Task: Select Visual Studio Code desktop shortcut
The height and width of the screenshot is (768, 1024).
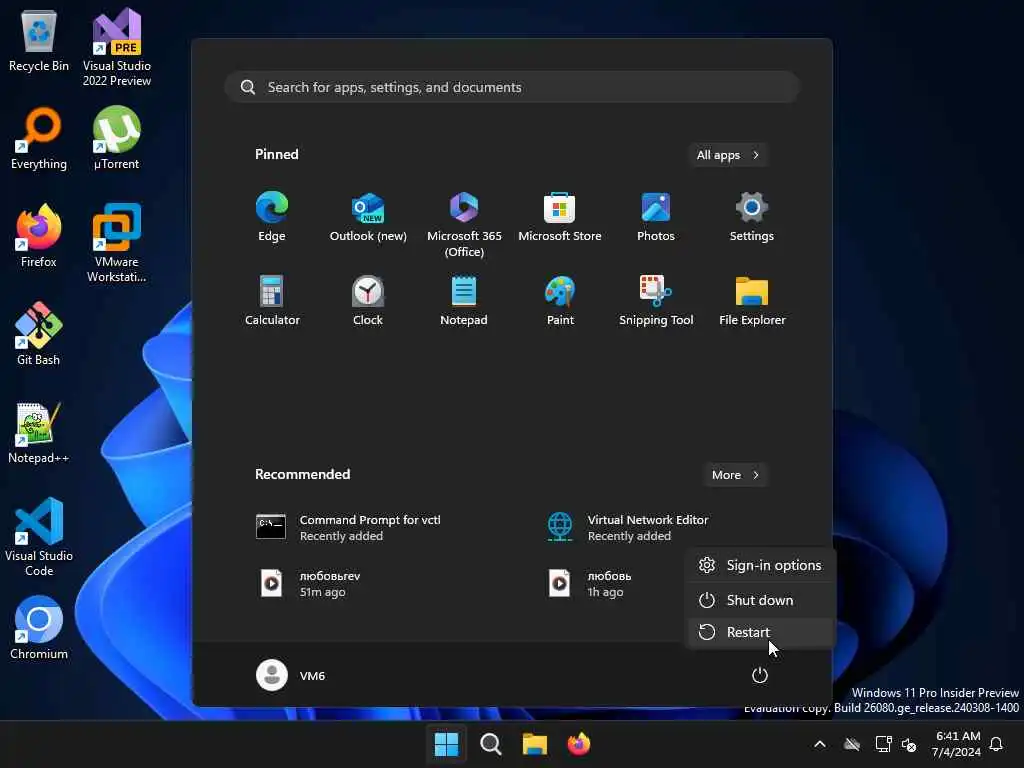Action: click(x=39, y=537)
